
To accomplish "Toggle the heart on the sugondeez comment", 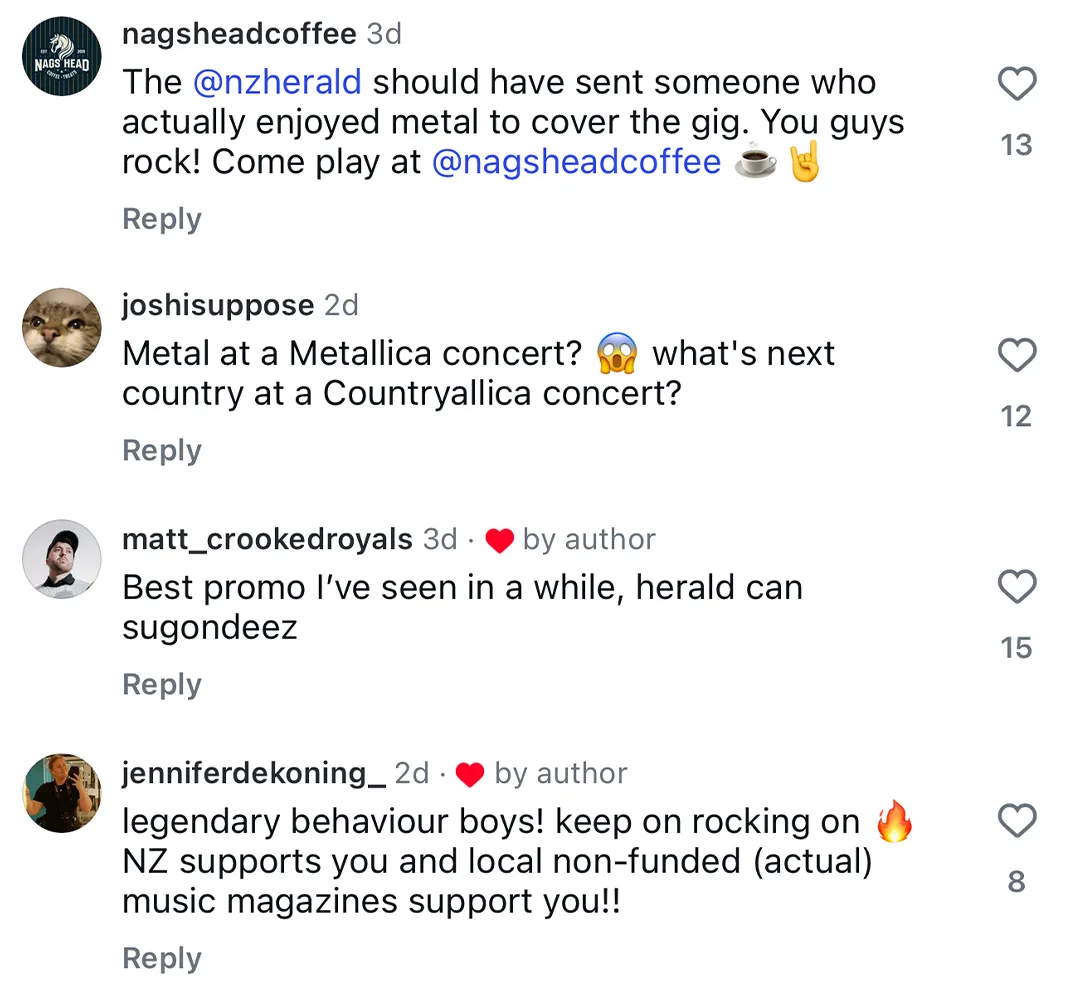I will (1017, 588).
